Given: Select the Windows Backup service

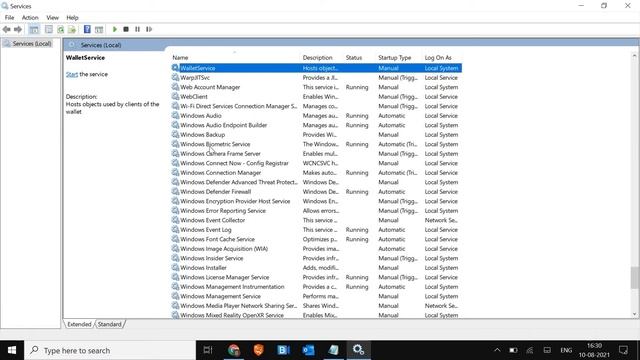Looking at the screenshot, I should 316,135.
